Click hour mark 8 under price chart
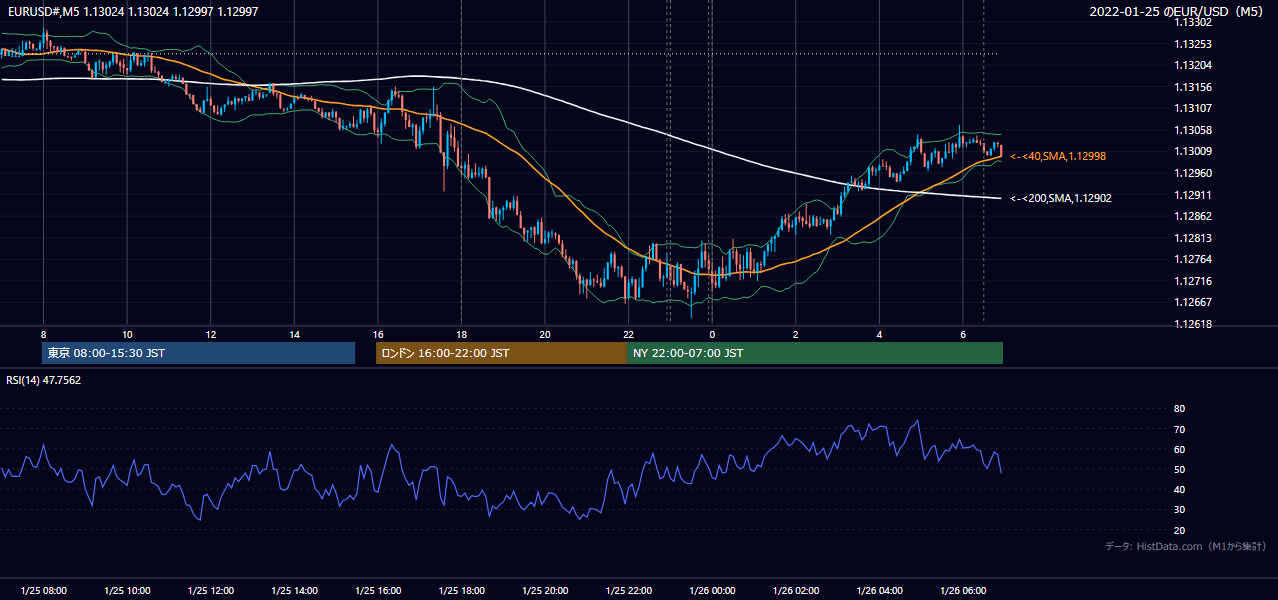Image resolution: width=1278 pixels, height=600 pixels. [x=43, y=334]
